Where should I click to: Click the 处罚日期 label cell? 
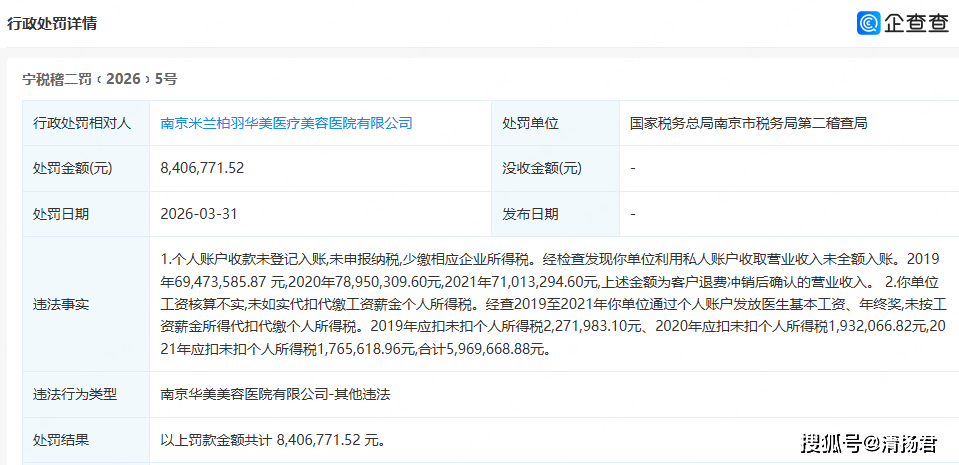(61, 214)
